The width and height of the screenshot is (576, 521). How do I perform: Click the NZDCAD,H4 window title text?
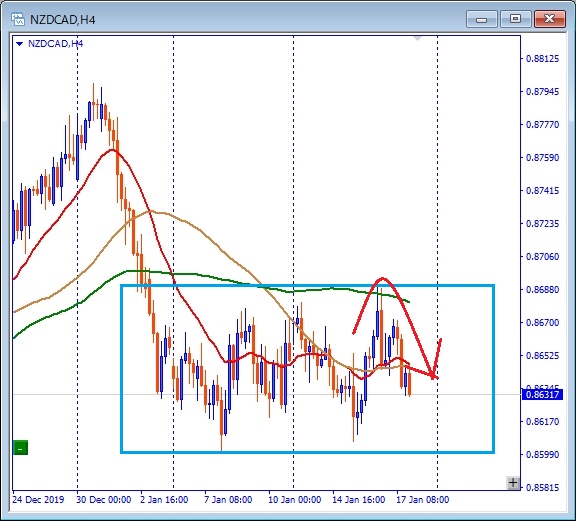(x=62, y=20)
